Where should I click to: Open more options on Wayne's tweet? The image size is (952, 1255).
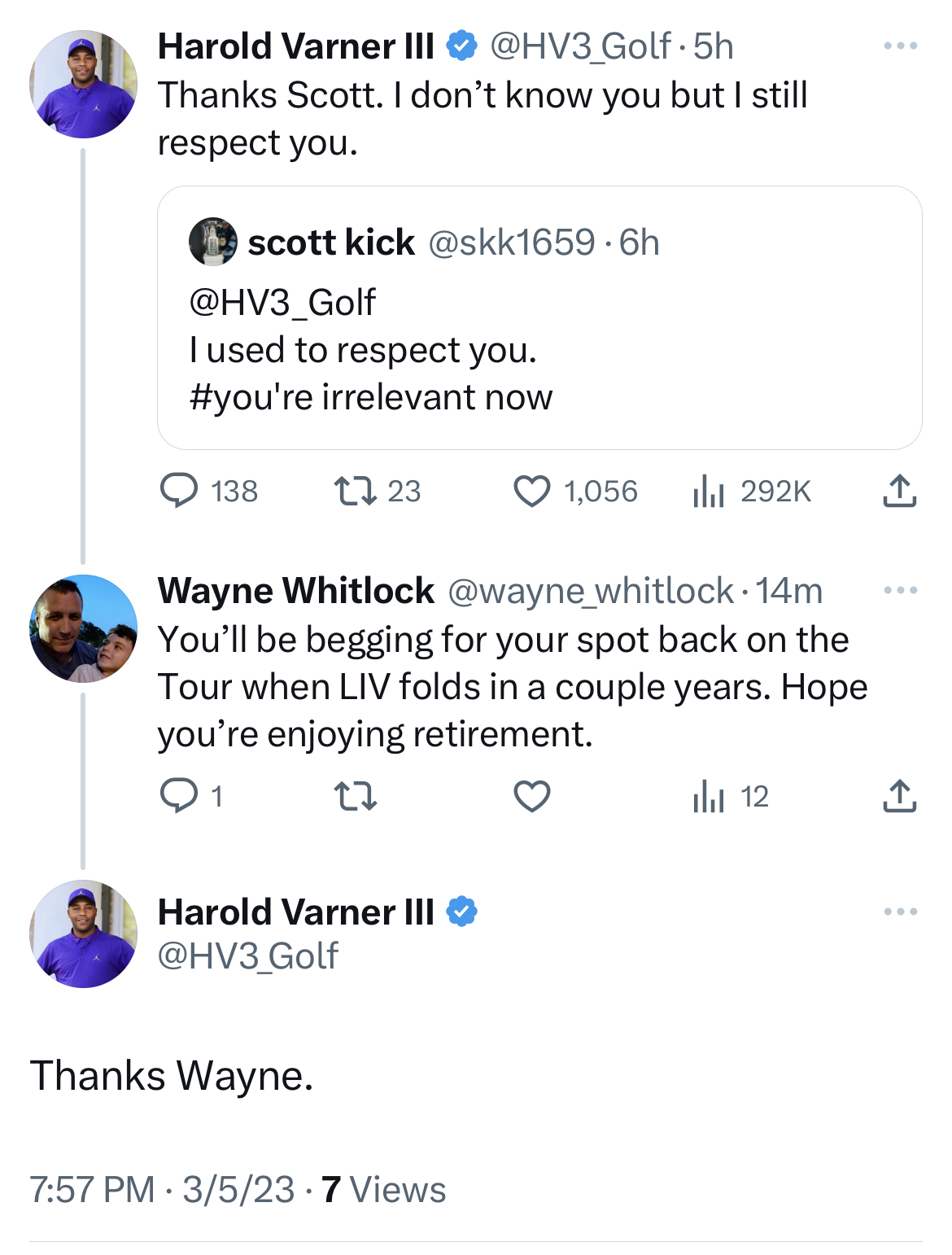pos(900,590)
